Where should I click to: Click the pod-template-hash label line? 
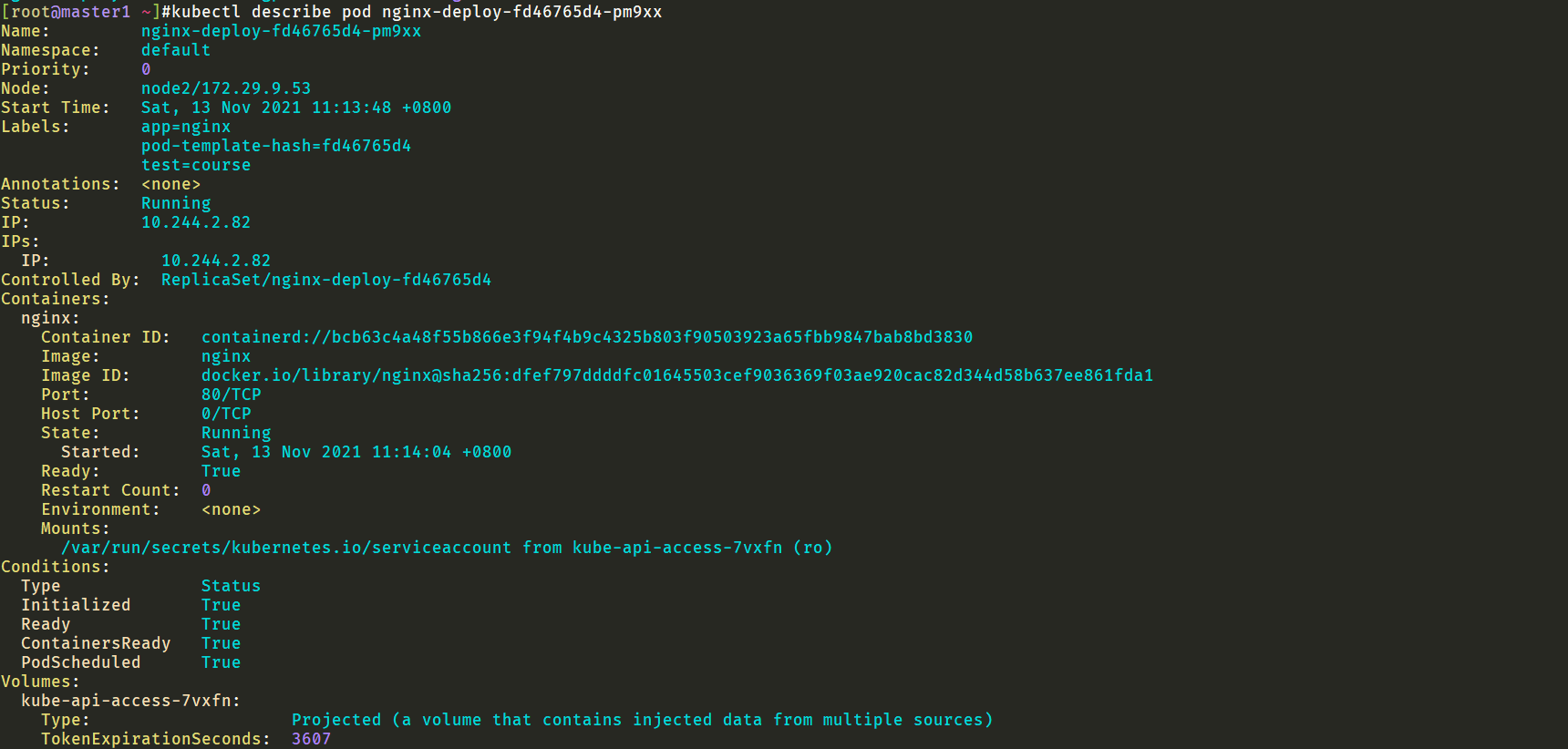coord(276,146)
